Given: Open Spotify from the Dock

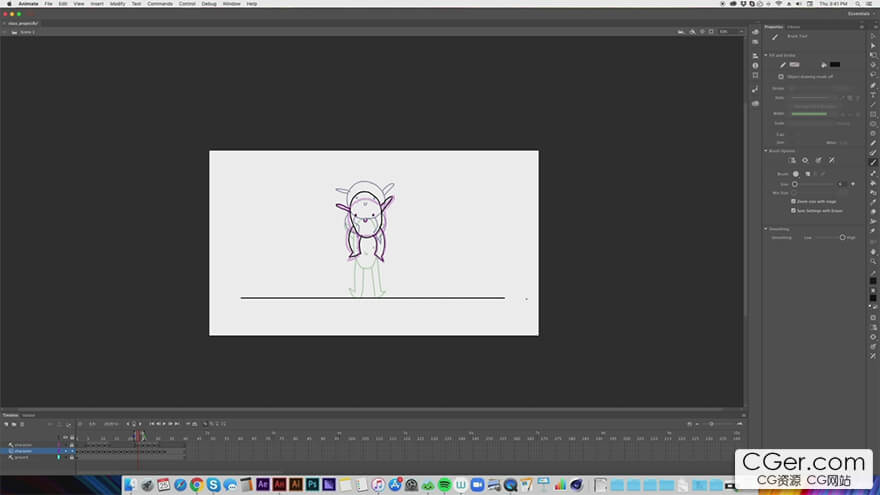Looking at the screenshot, I should pos(444,485).
